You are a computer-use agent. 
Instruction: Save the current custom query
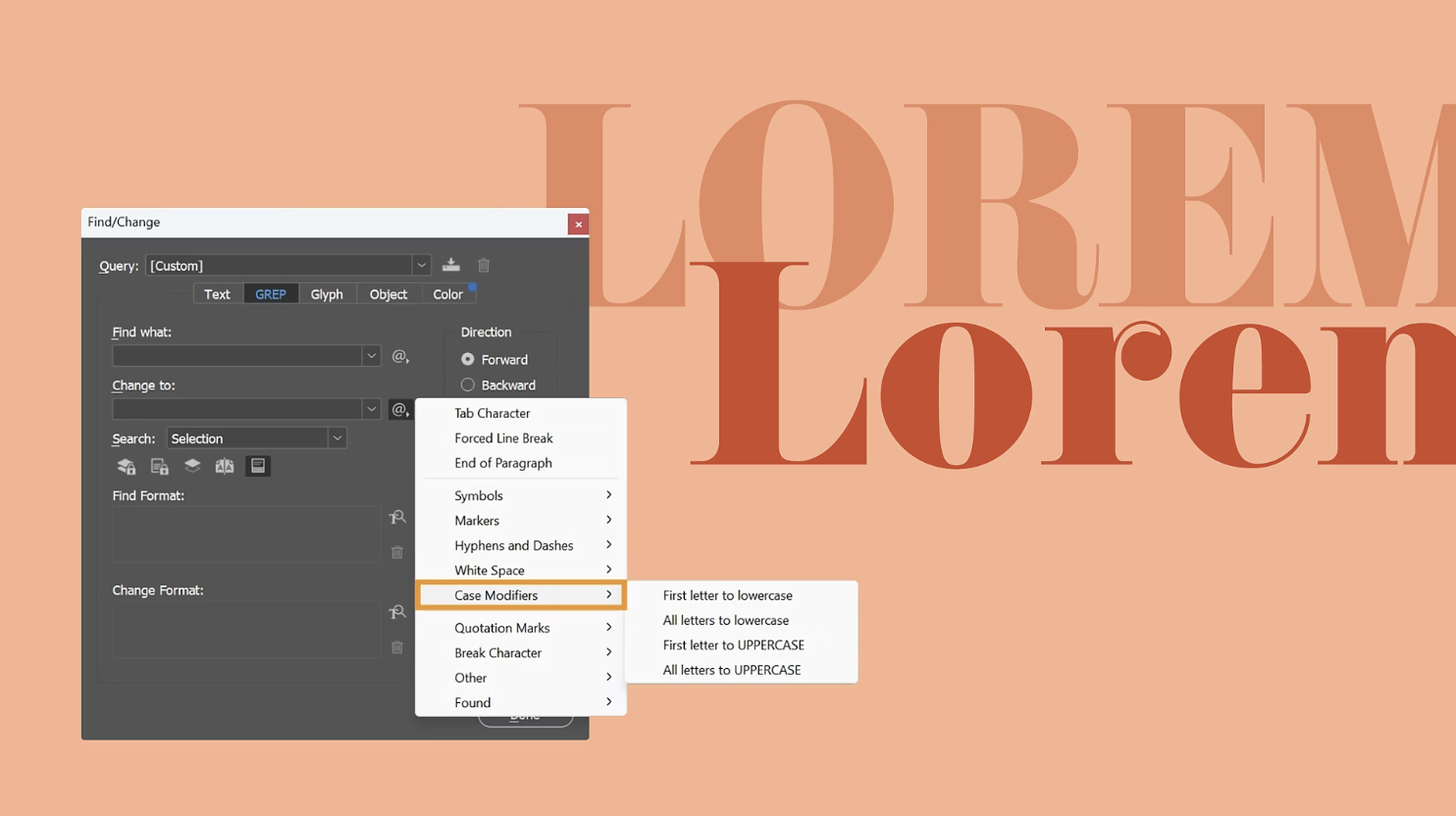(x=450, y=265)
